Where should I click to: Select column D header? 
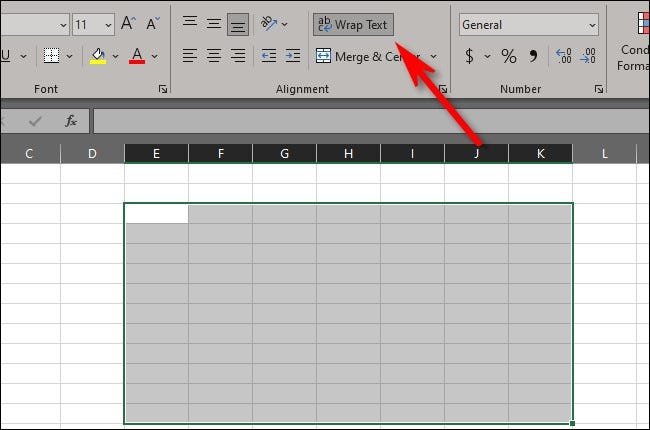pyautogui.click(x=92, y=153)
